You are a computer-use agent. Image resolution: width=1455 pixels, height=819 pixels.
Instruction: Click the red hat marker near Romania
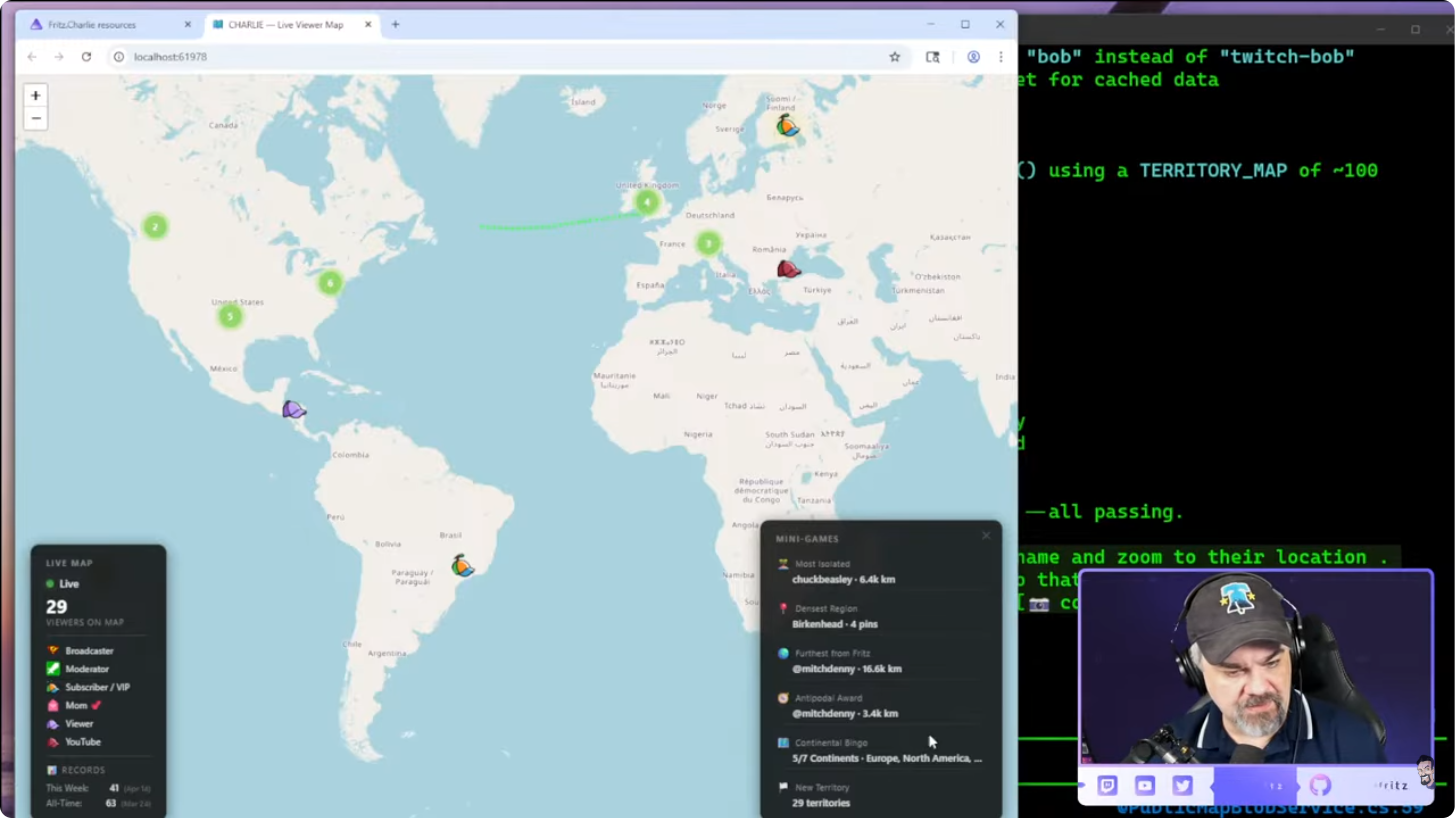point(788,269)
